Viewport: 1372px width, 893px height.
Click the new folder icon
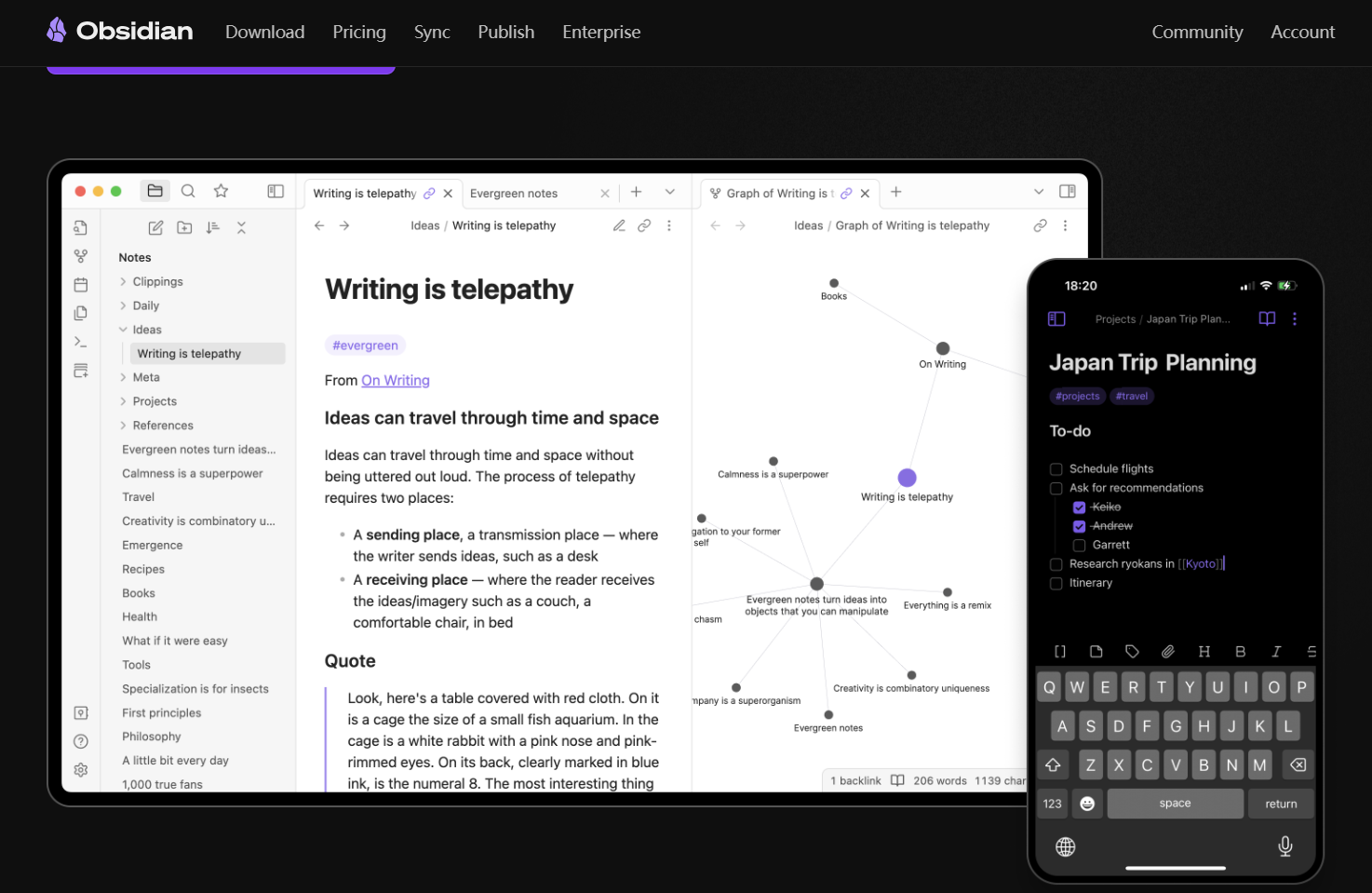tap(184, 227)
